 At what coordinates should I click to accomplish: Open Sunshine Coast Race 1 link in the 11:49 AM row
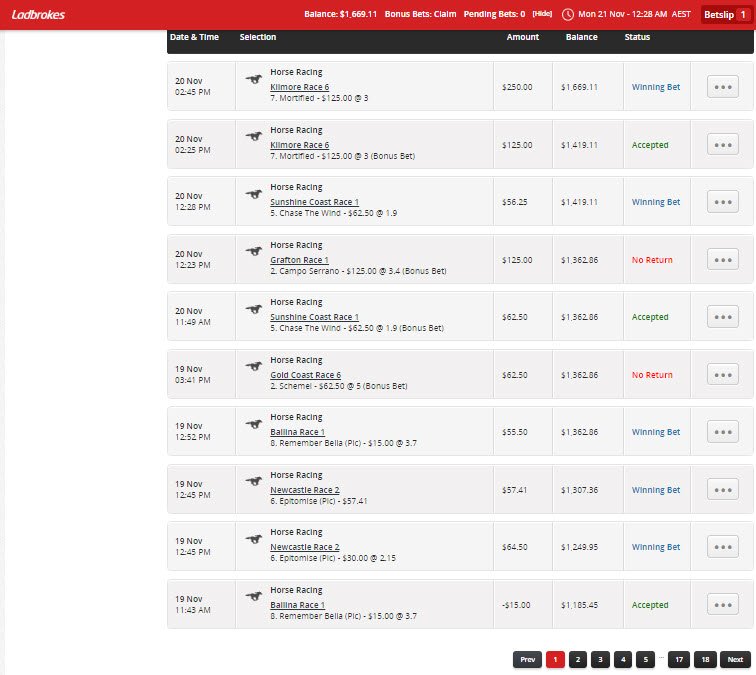[314, 317]
